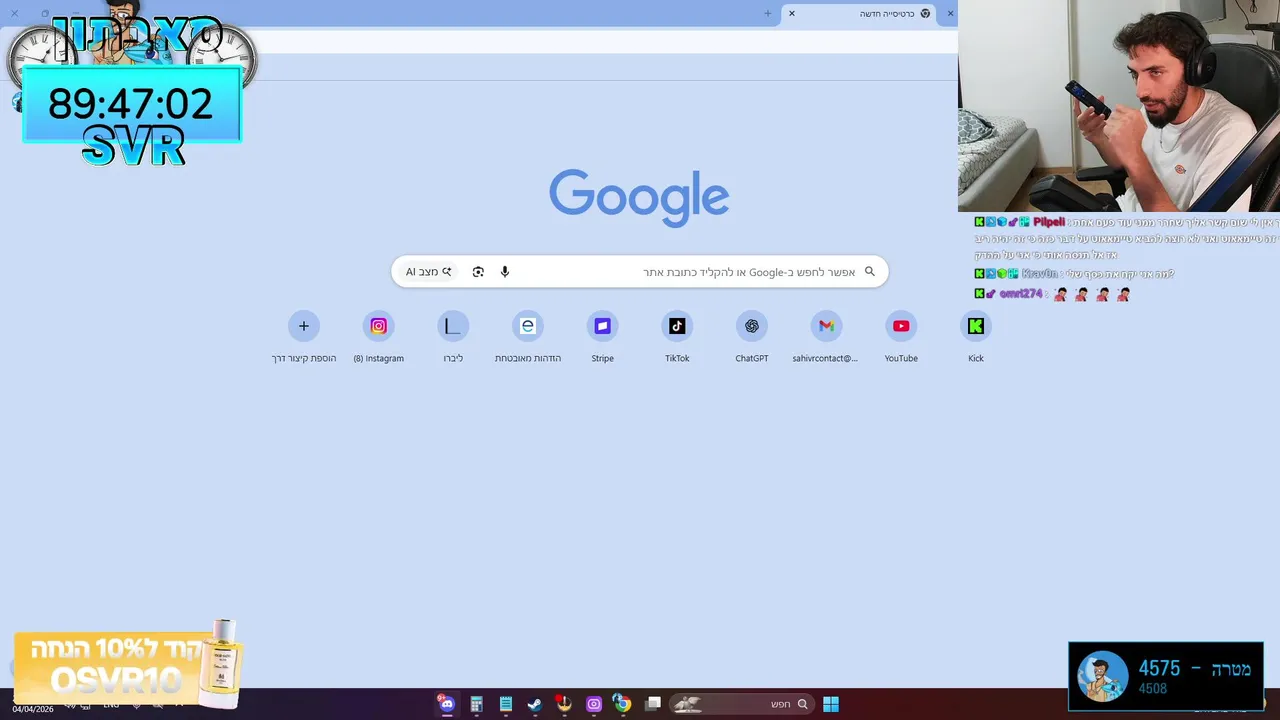Screen dimensions: 1280x720
Task: Open Task View on taskbar
Action: pyautogui.click(x=653, y=704)
